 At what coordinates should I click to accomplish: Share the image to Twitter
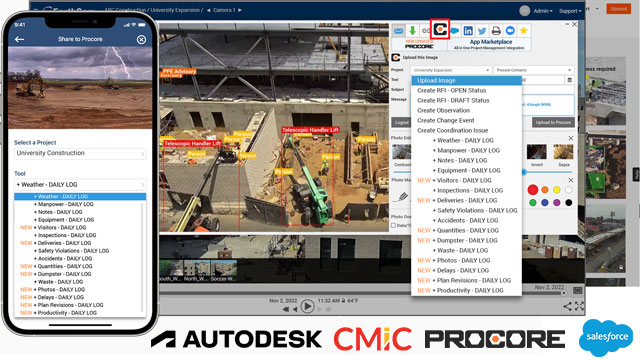(482, 31)
